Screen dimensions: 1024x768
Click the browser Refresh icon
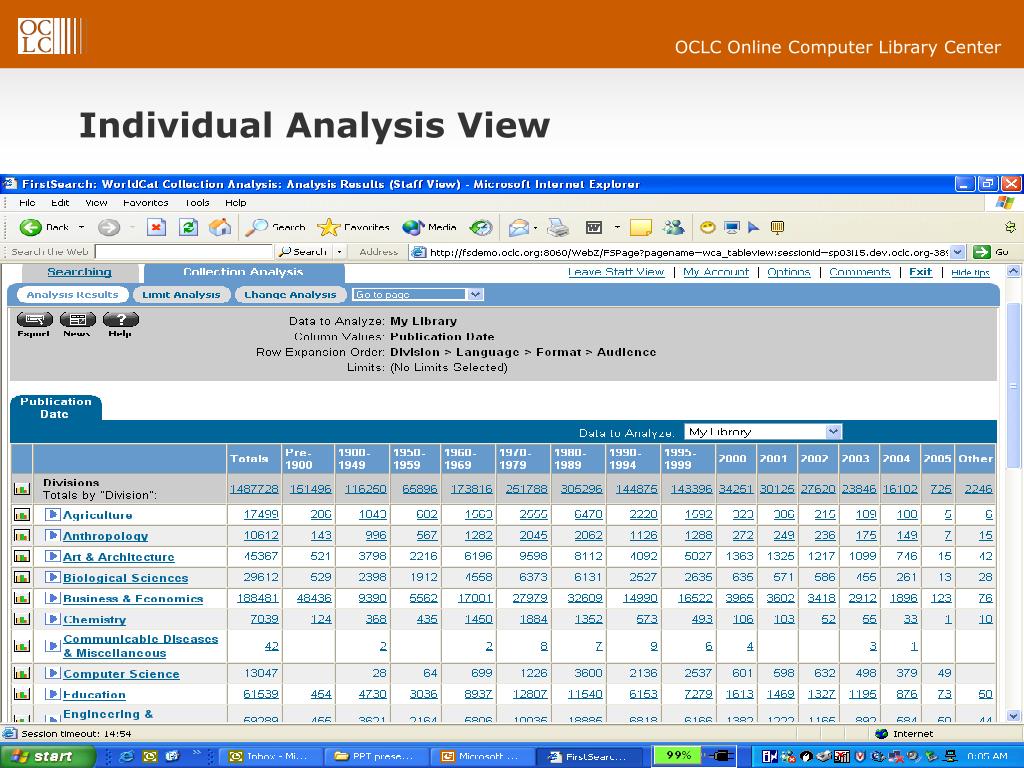tap(189, 227)
